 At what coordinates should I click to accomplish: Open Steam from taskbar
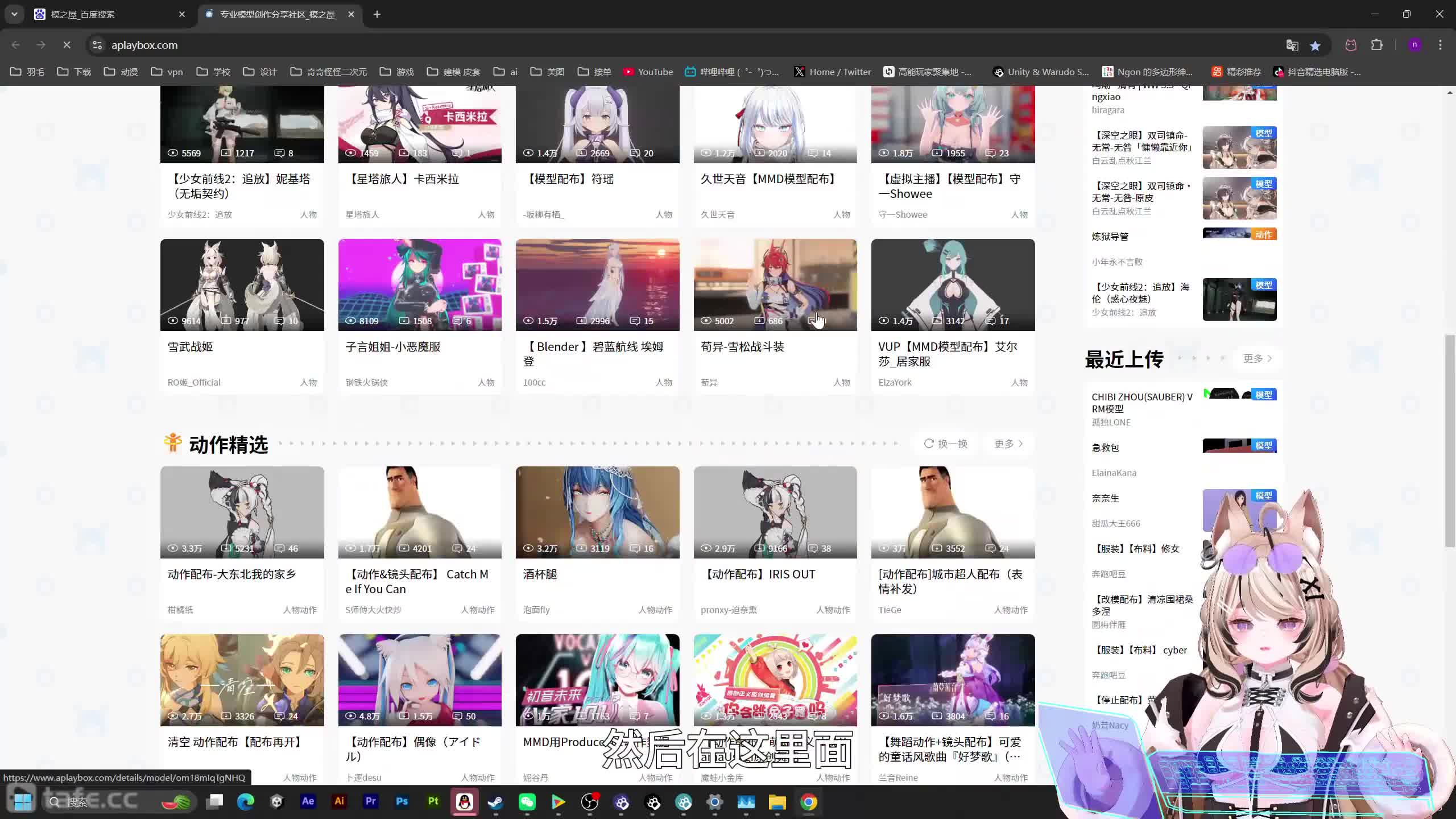click(x=495, y=802)
